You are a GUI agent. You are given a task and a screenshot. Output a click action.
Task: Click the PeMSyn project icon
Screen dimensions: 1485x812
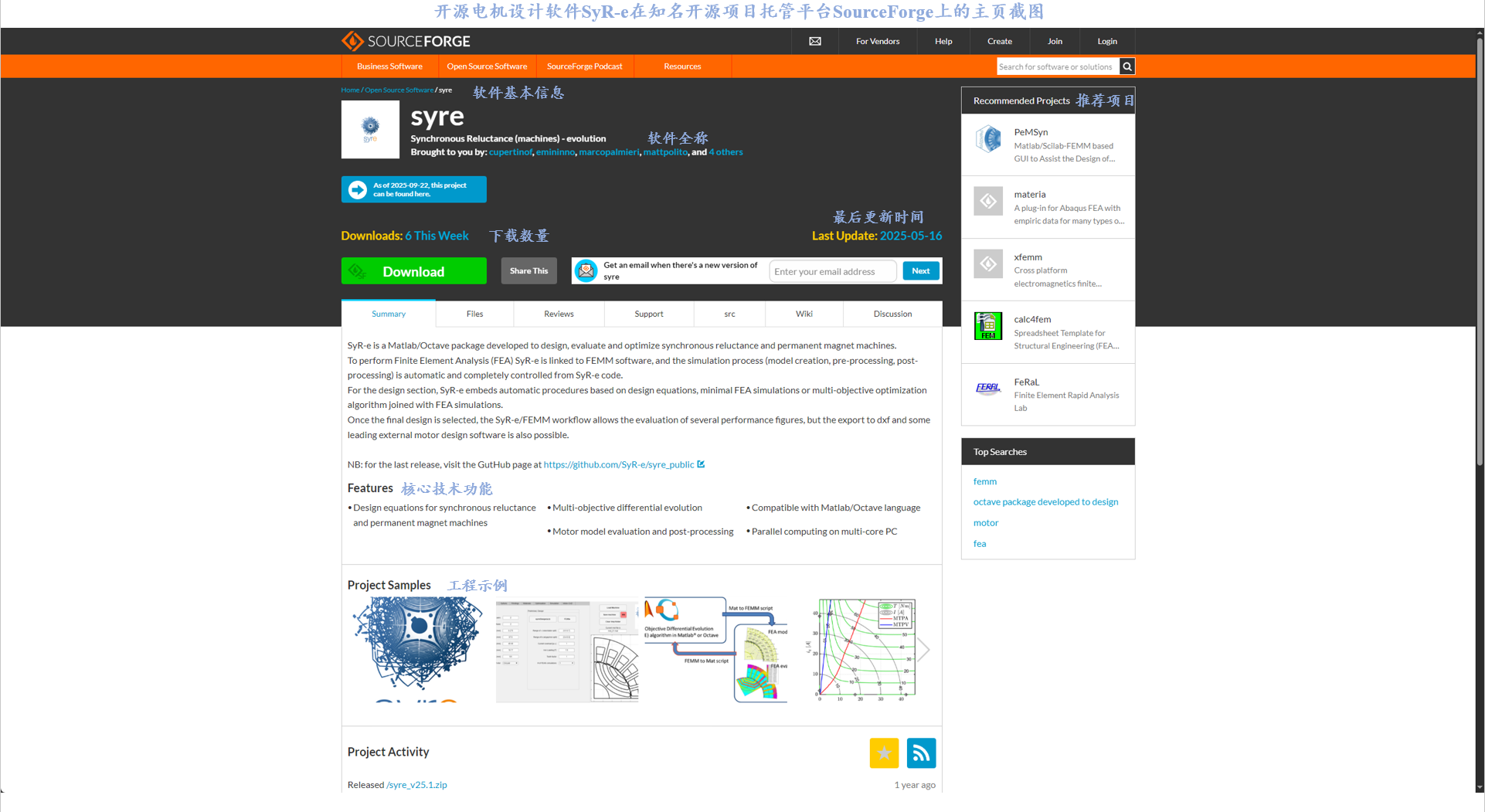988,139
